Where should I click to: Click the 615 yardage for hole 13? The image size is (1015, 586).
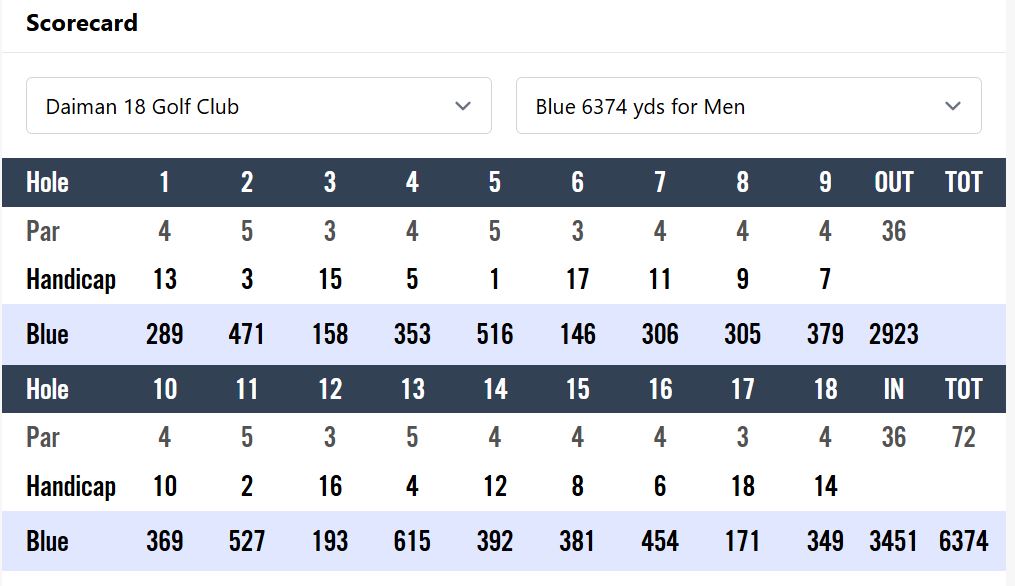(412, 541)
